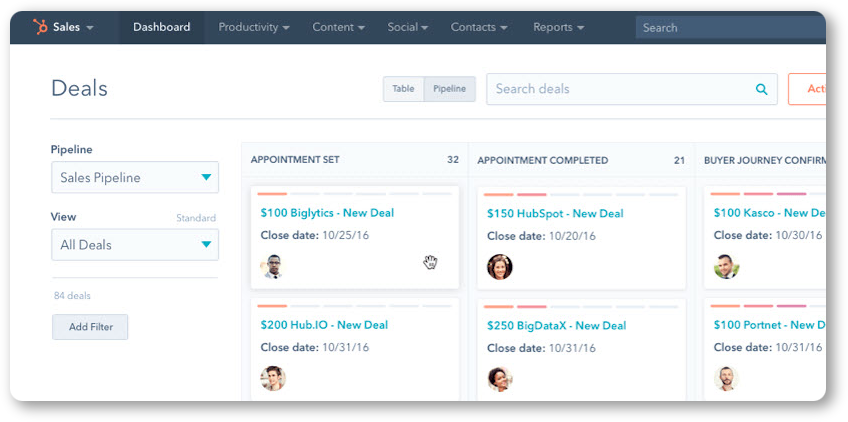
Task: Open the owner avatar on the Portnet deal
Action: click(726, 379)
